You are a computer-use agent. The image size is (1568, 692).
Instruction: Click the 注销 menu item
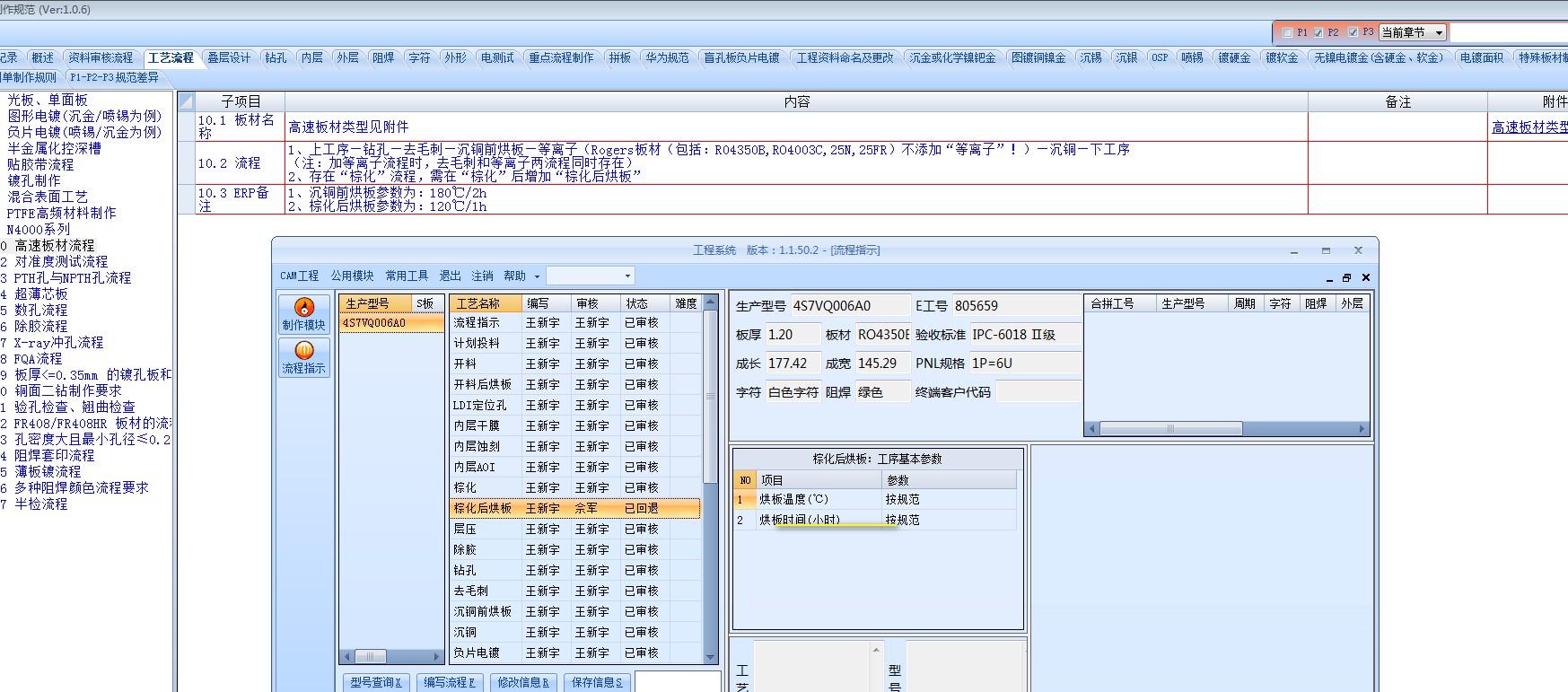483,276
